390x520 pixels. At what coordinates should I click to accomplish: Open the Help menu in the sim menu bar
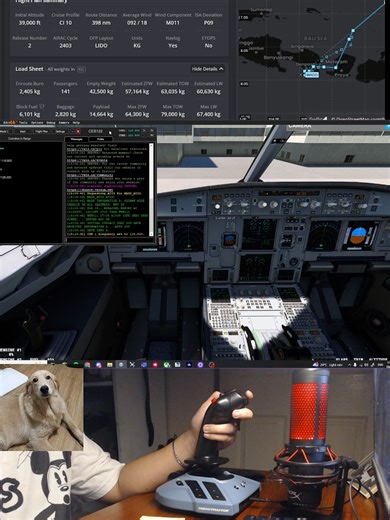(x=76, y=123)
